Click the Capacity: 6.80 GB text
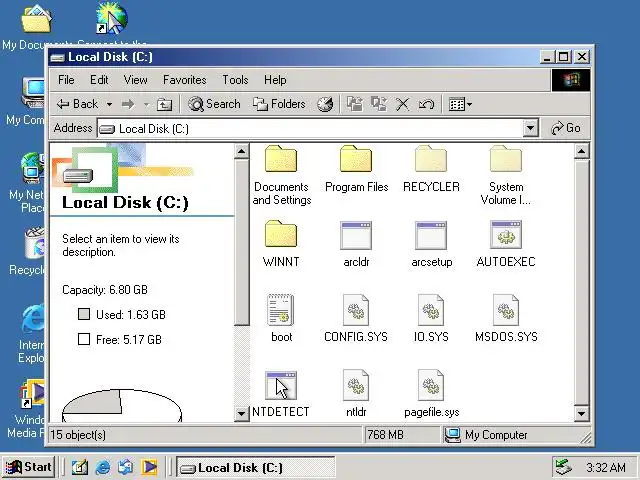 104,290
